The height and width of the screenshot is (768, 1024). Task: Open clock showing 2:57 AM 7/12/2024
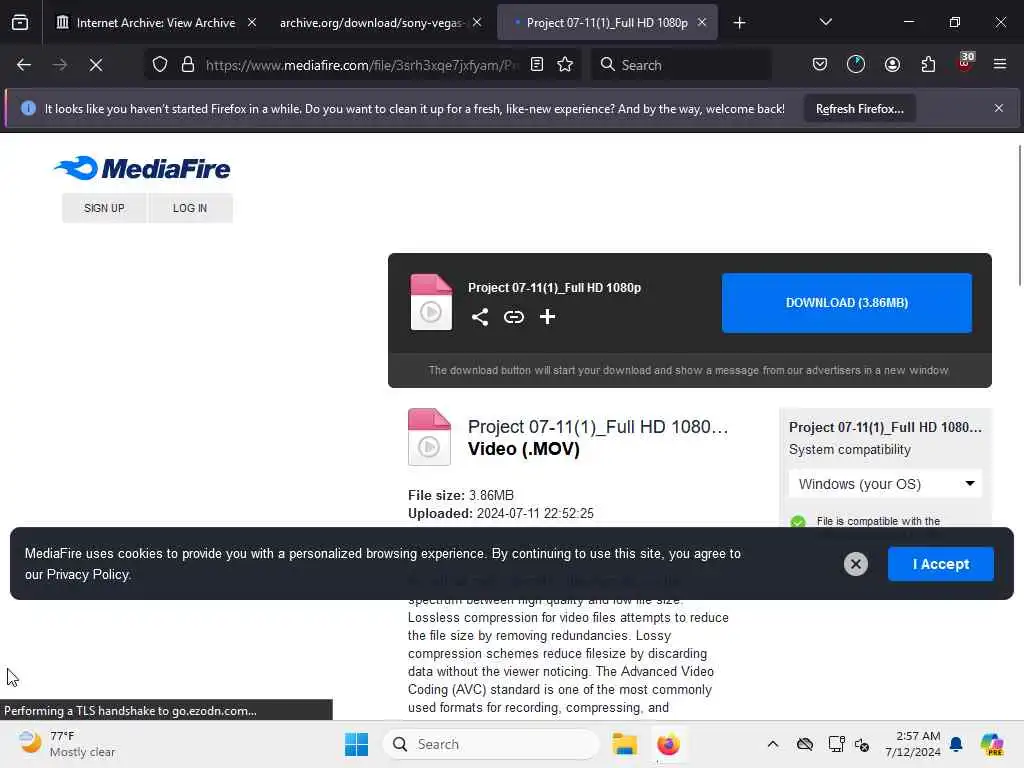tap(912, 744)
